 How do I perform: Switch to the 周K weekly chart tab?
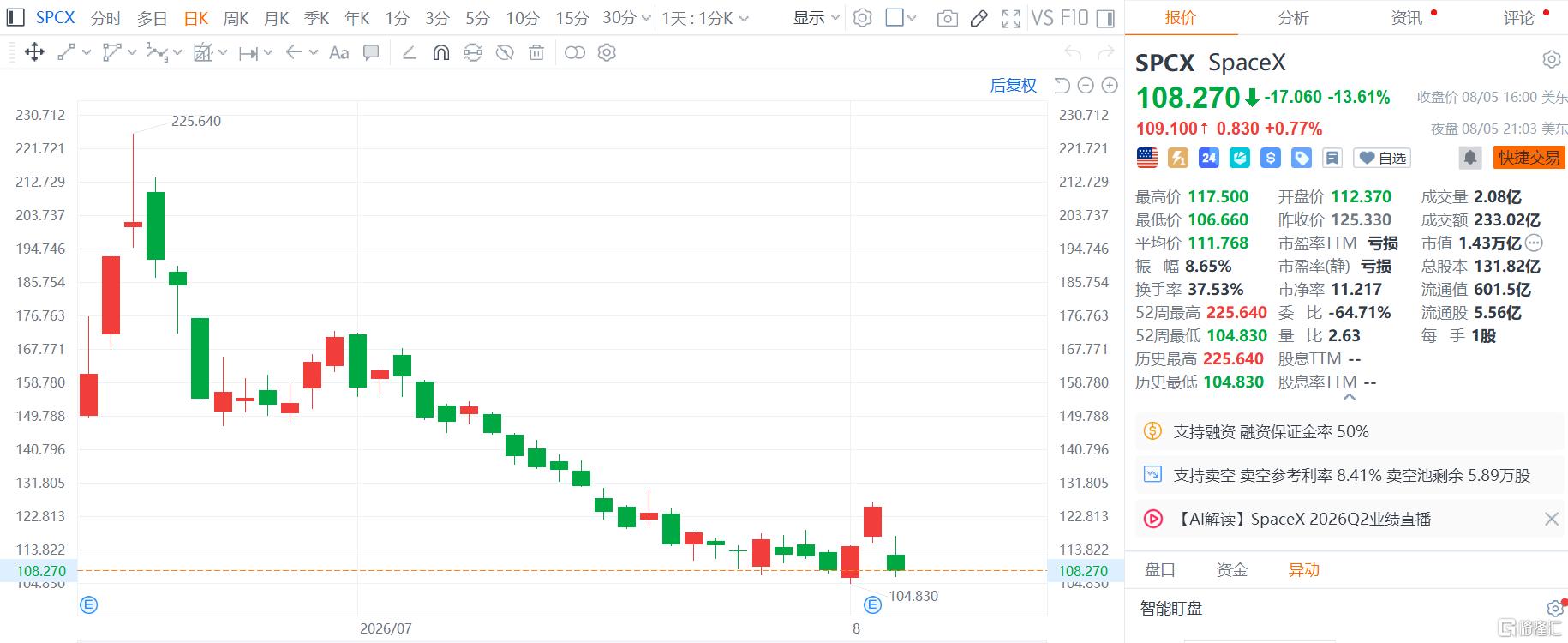pos(236,18)
